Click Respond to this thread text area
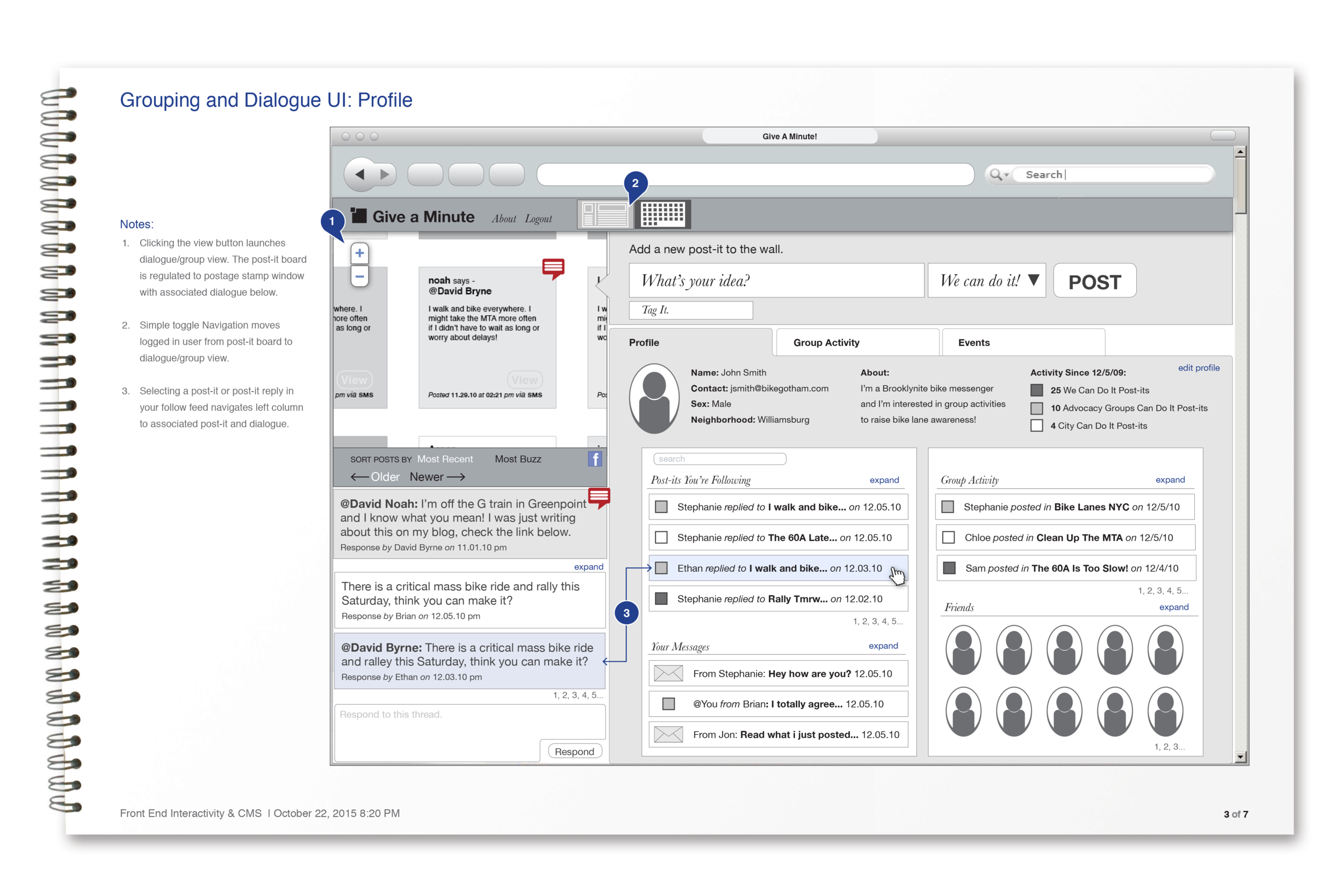The width and height of the screenshot is (1343, 896). (x=470, y=733)
